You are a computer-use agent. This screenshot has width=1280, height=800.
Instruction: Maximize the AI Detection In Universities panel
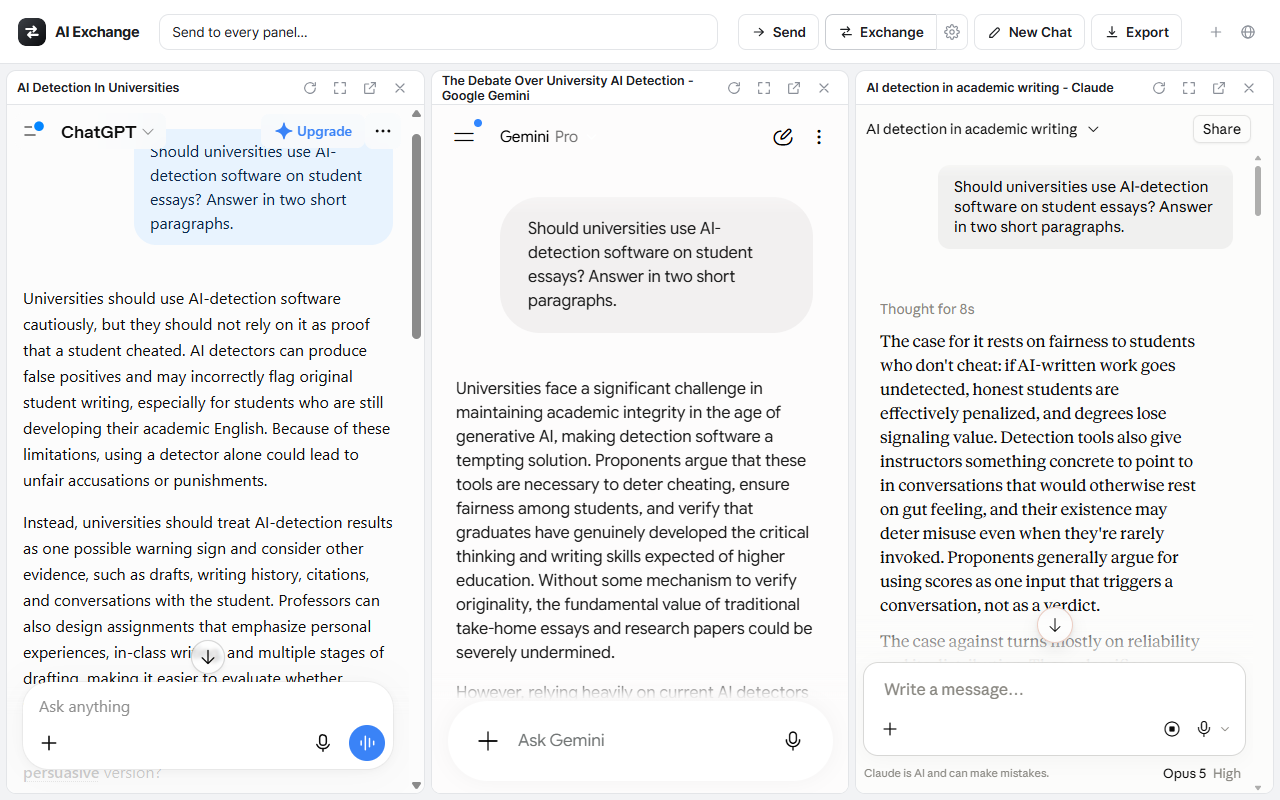[340, 88]
